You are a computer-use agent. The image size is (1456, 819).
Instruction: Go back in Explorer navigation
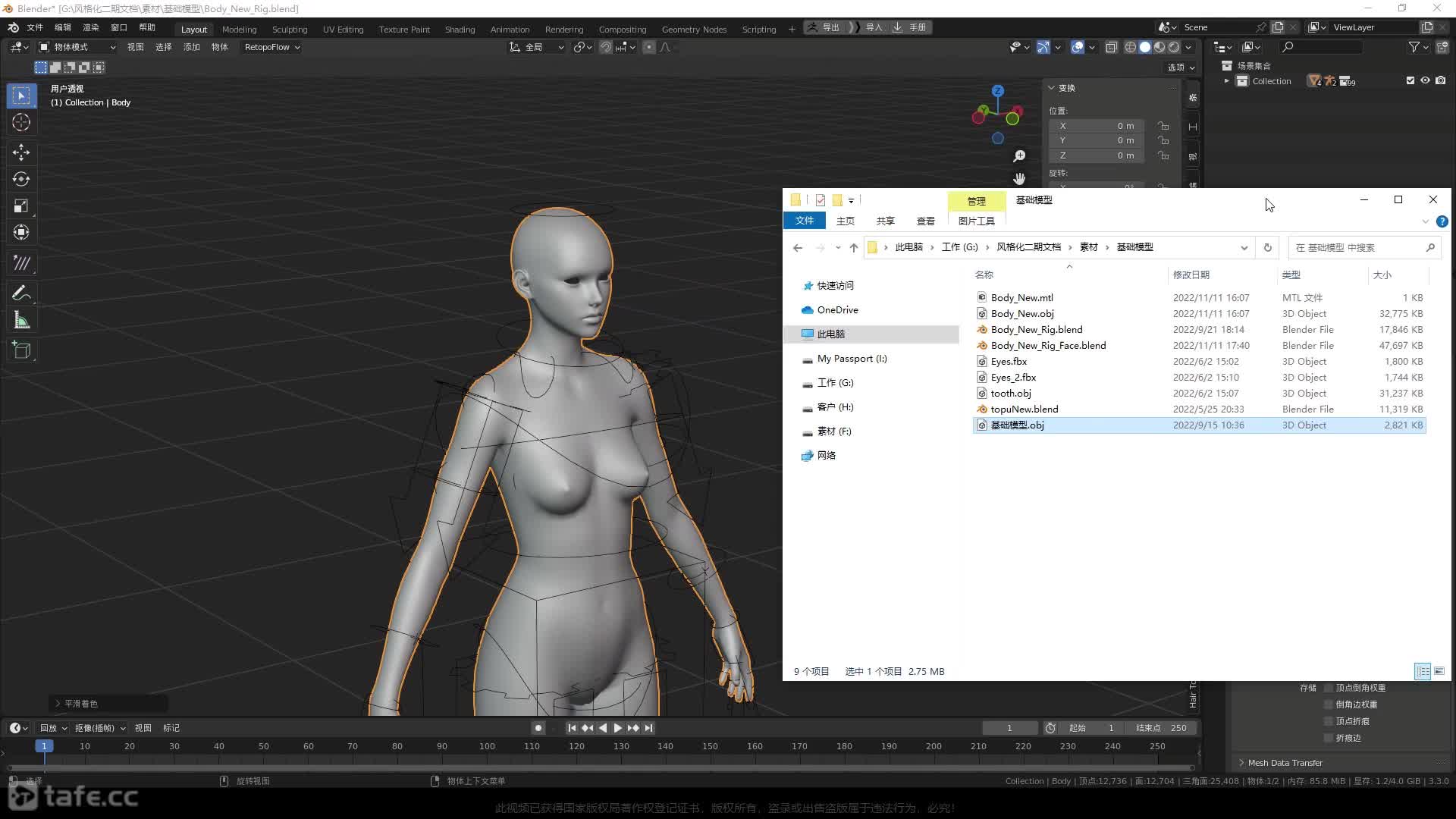coord(798,247)
